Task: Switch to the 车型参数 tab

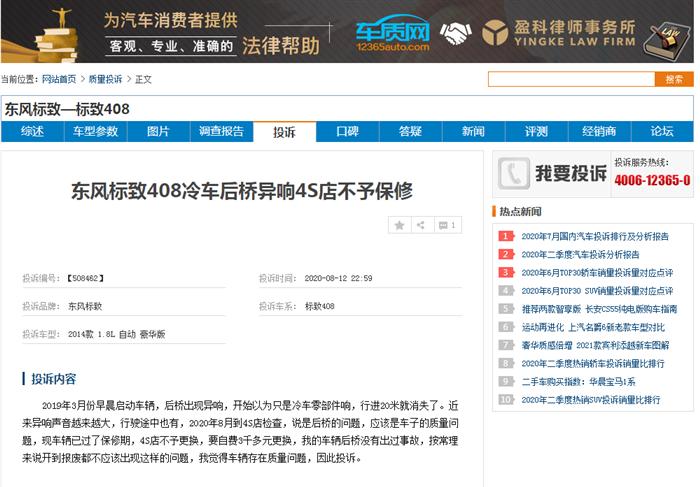Action: (x=96, y=131)
